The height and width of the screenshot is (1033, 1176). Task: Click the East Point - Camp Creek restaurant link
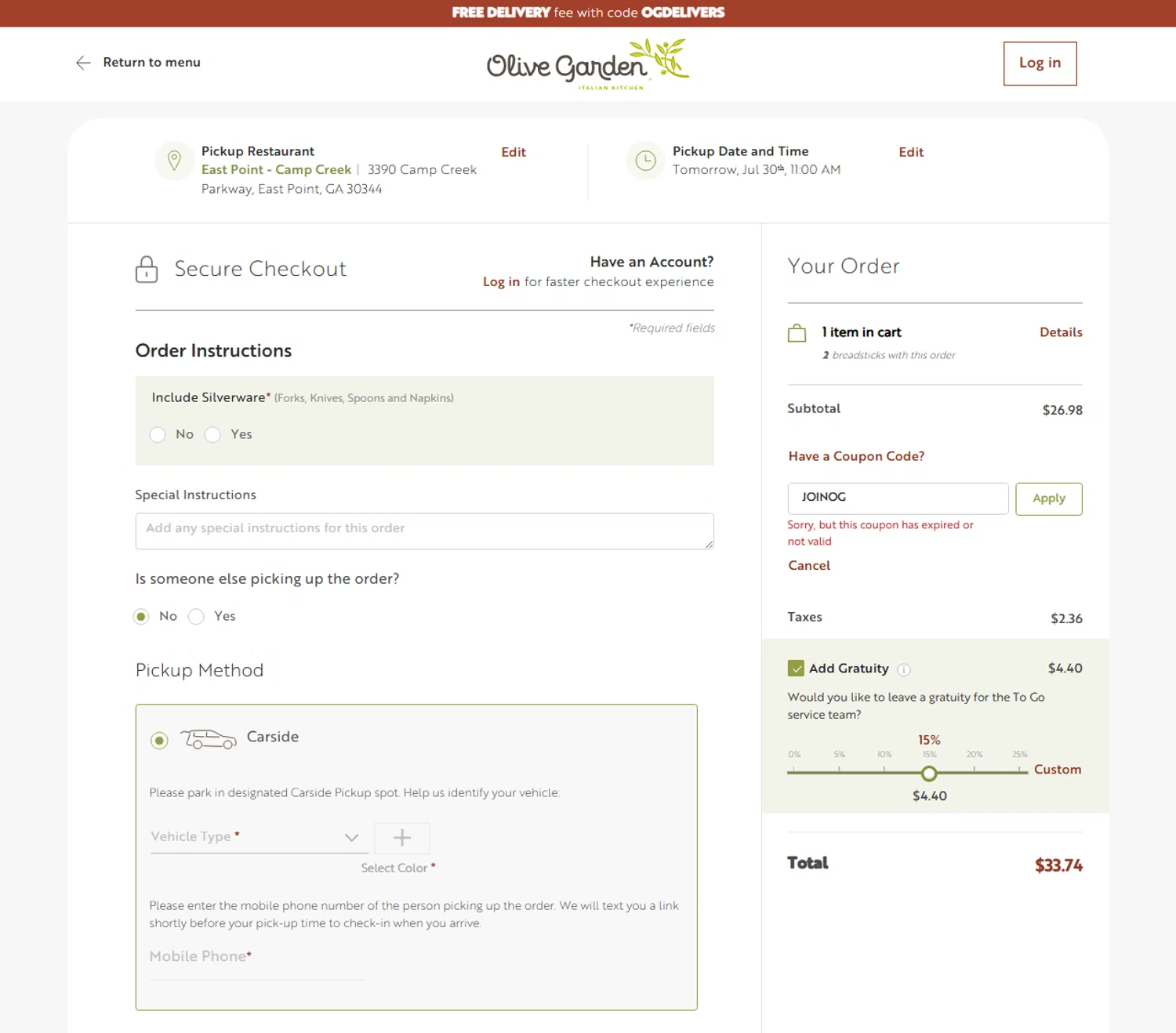click(276, 170)
